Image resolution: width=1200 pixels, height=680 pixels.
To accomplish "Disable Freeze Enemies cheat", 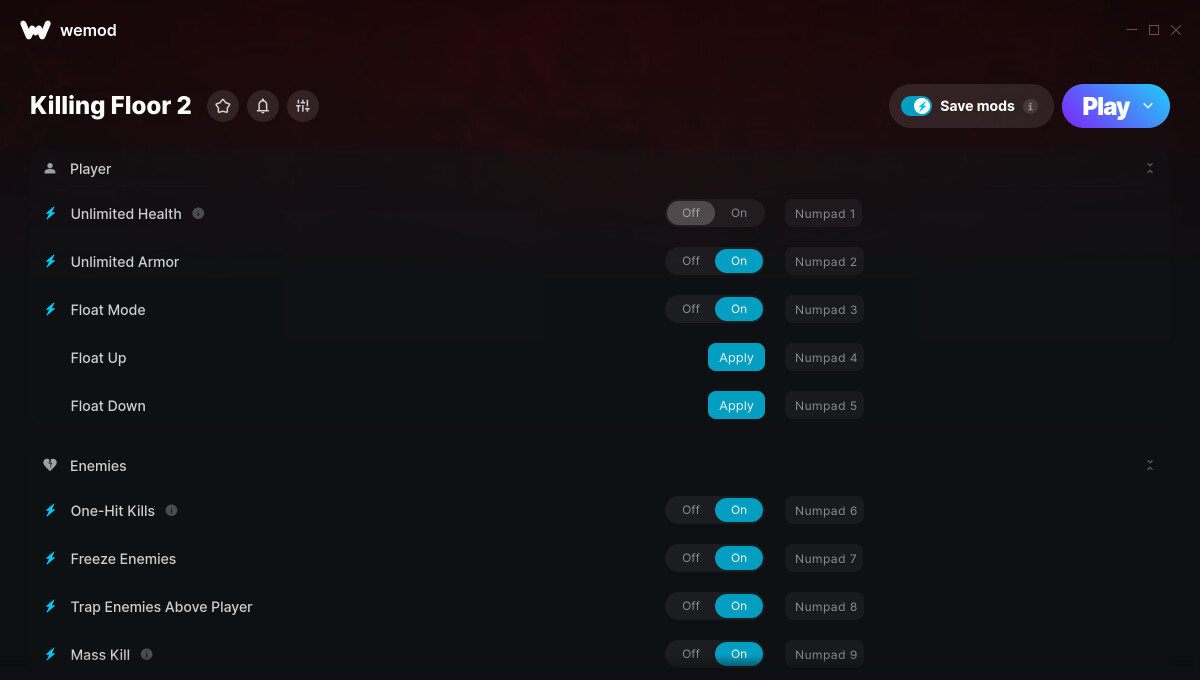I will click(x=691, y=558).
